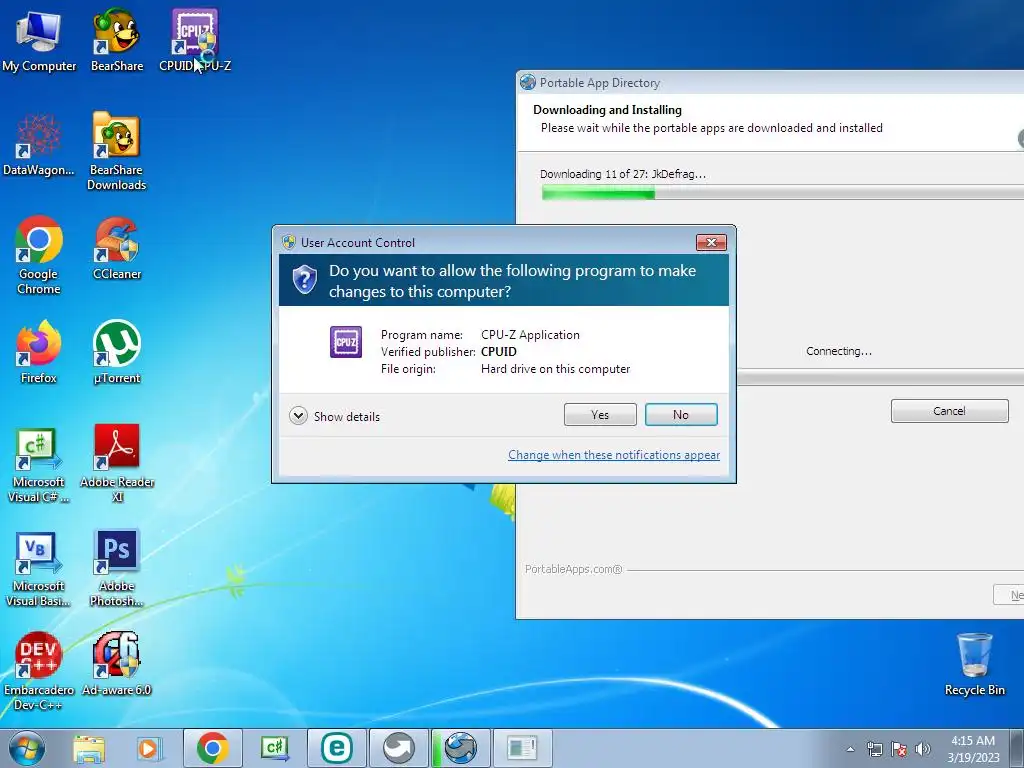Open the Action Center flag tray icon

coord(899,749)
